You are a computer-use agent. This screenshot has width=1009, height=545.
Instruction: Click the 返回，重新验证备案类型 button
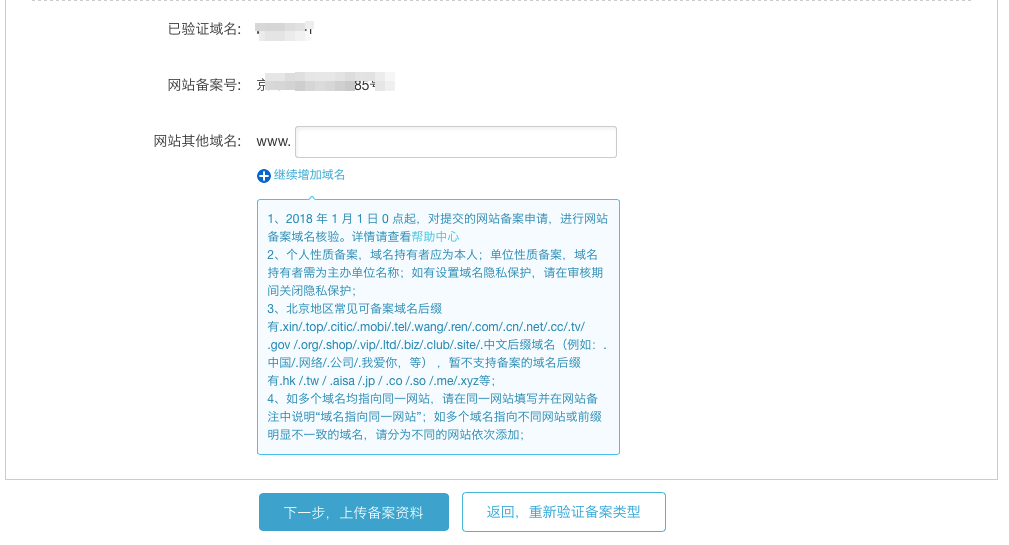563,512
